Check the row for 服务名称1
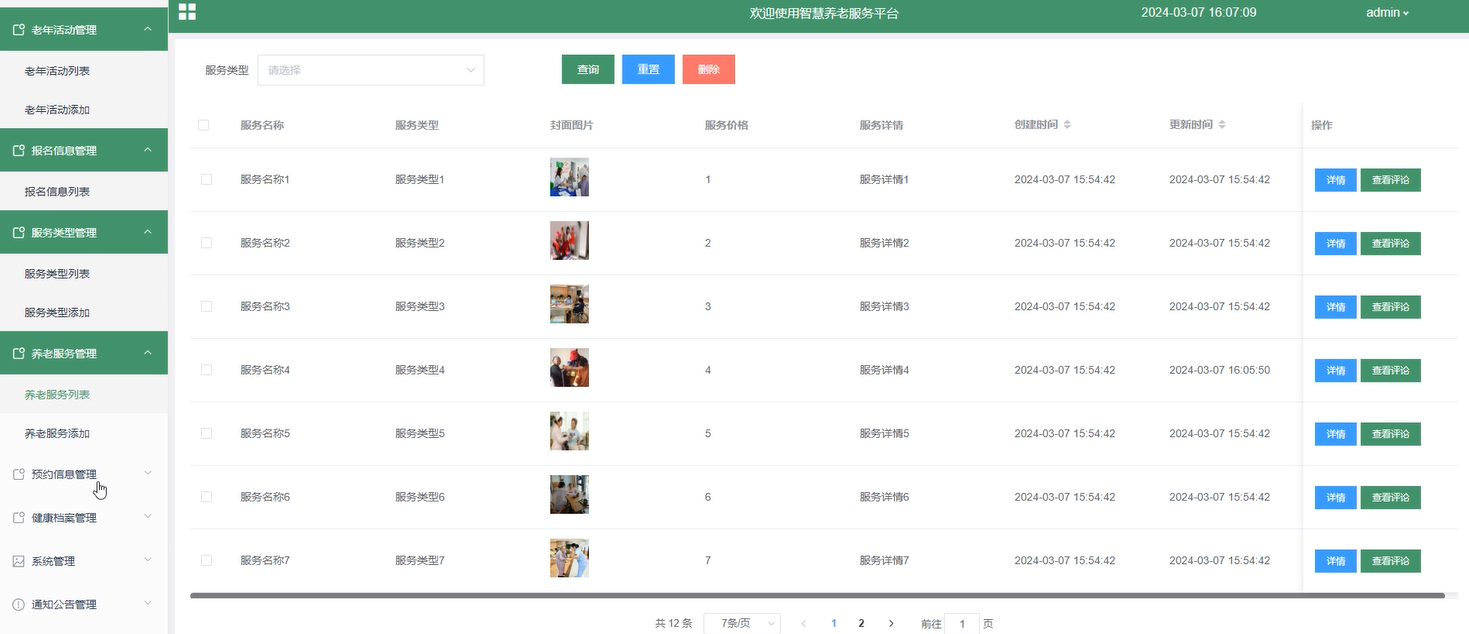 [x=207, y=180]
